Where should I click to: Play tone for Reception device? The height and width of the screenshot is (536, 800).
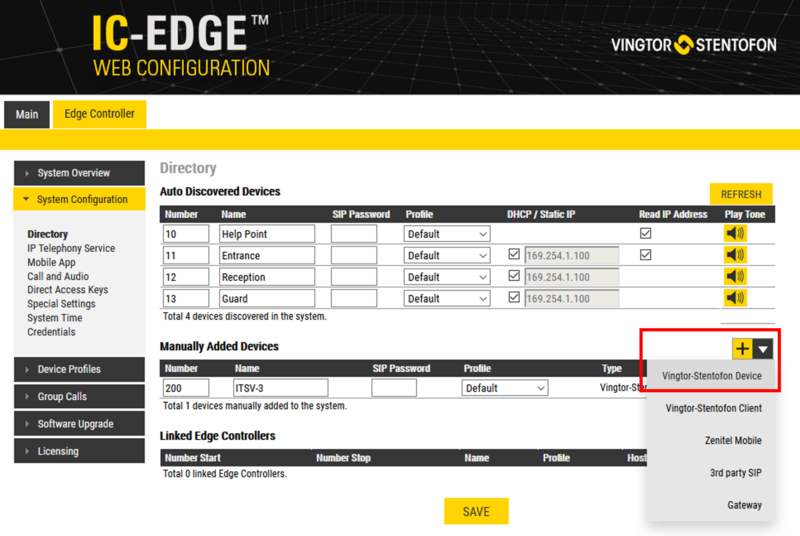pyautogui.click(x=735, y=276)
